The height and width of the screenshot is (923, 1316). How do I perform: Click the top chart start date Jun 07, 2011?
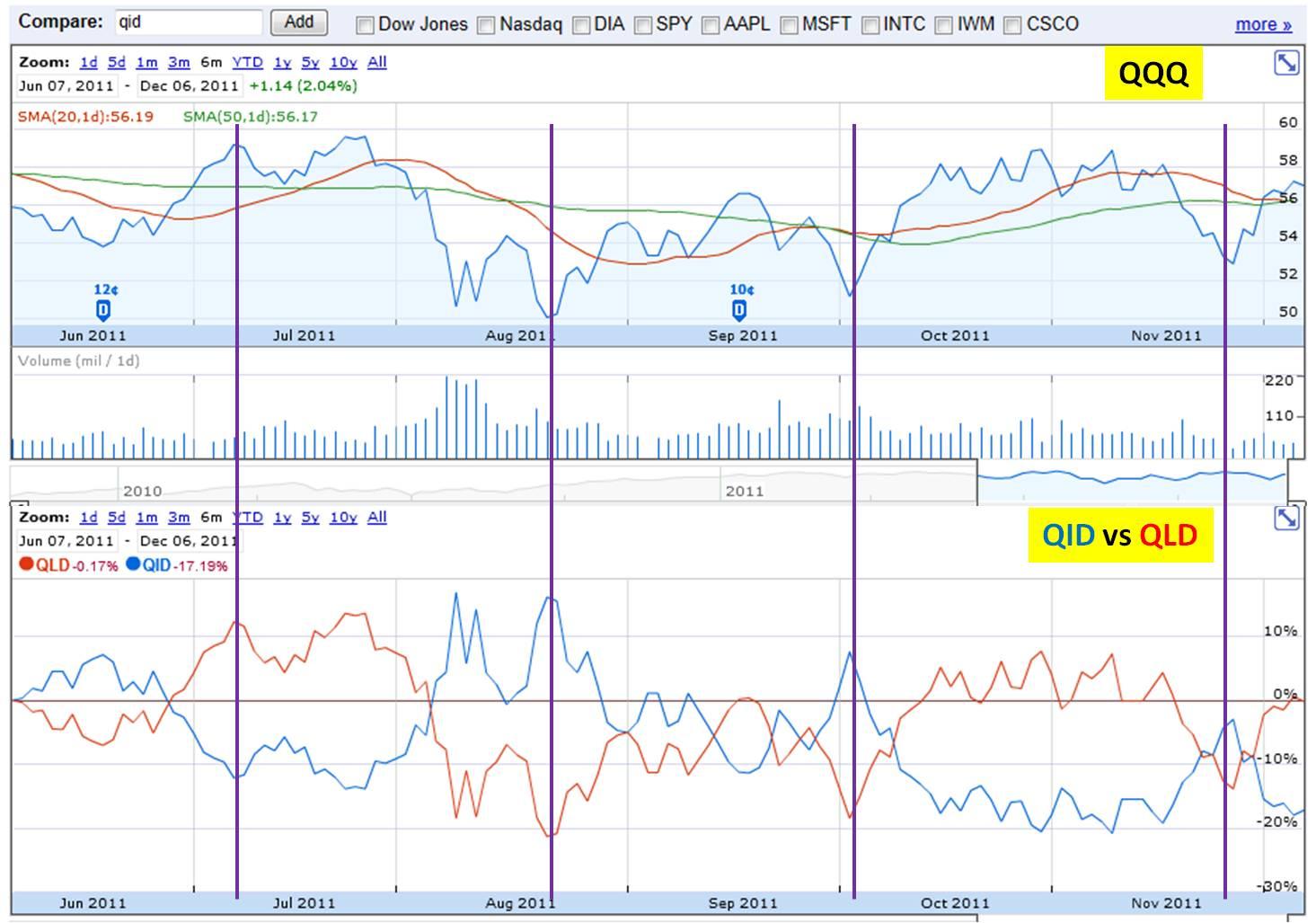66,85
